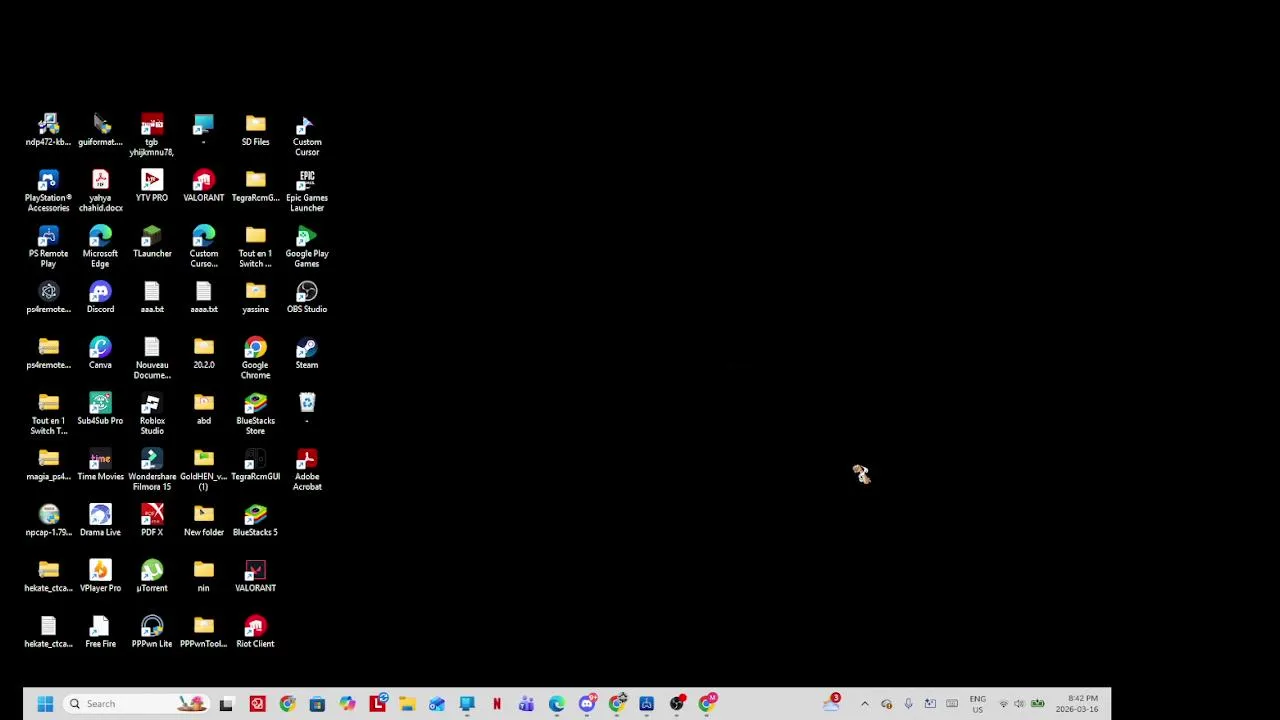Select the red VALORANT fist shortcut

(x=204, y=185)
